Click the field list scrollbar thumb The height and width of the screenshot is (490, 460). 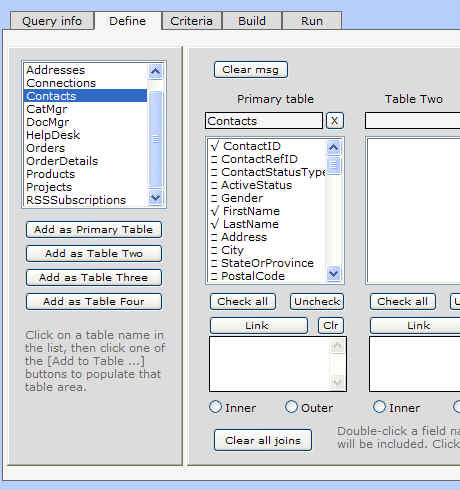coord(333,166)
